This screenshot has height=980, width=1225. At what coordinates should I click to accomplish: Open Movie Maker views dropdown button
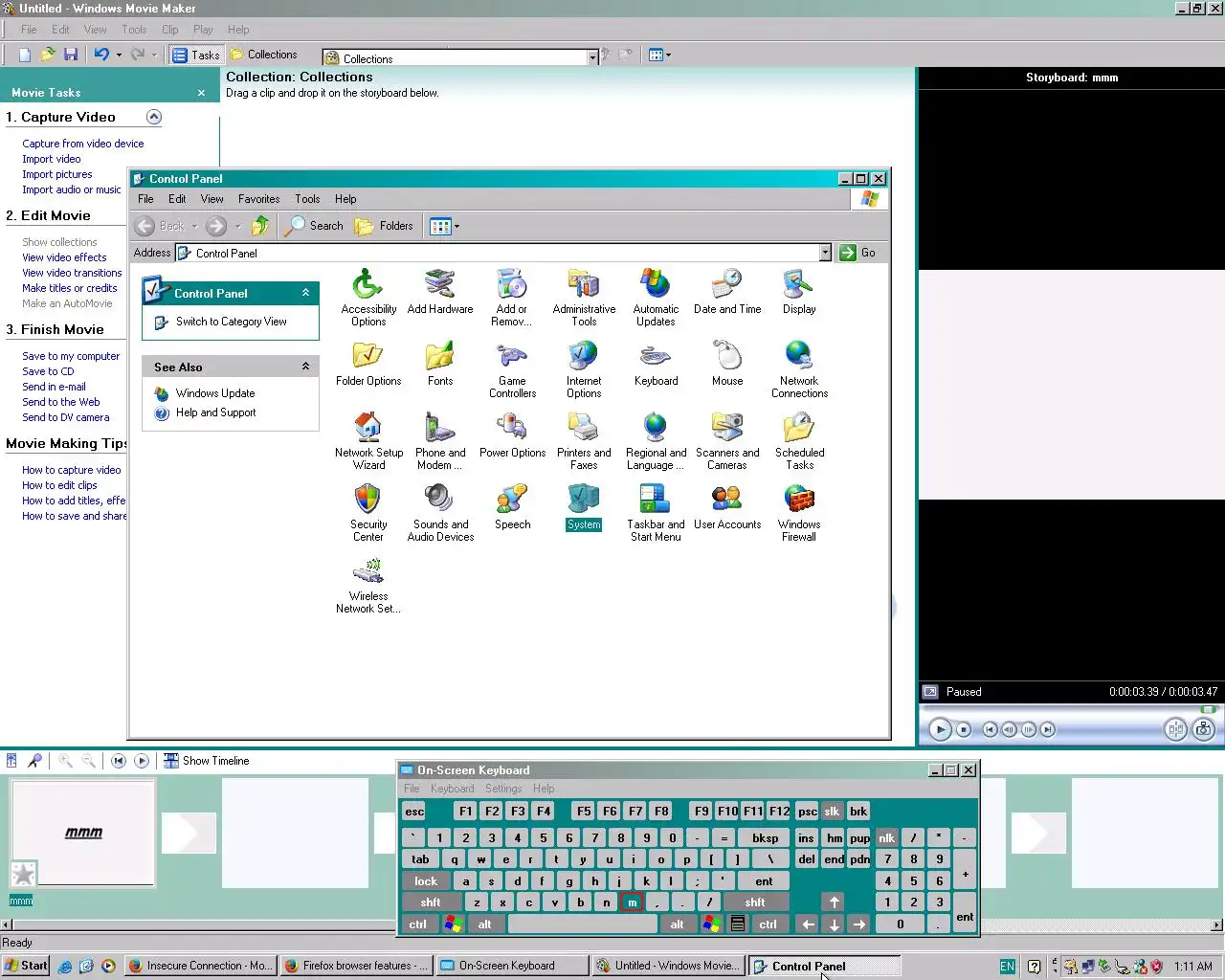tap(659, 55)
